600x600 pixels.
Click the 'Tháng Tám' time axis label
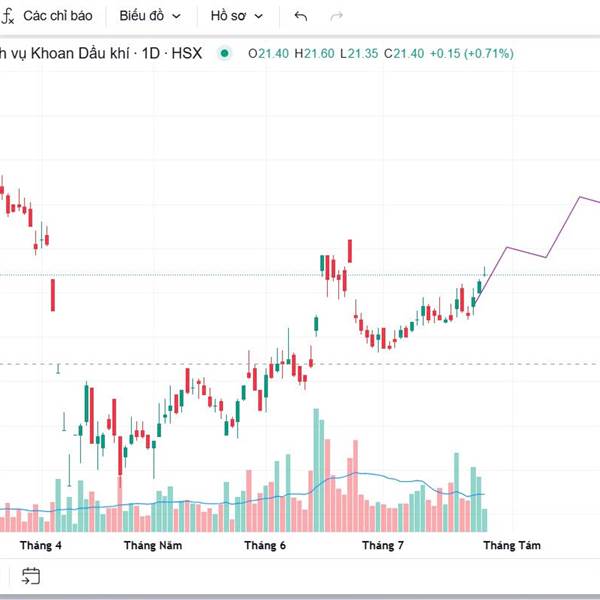512,545
